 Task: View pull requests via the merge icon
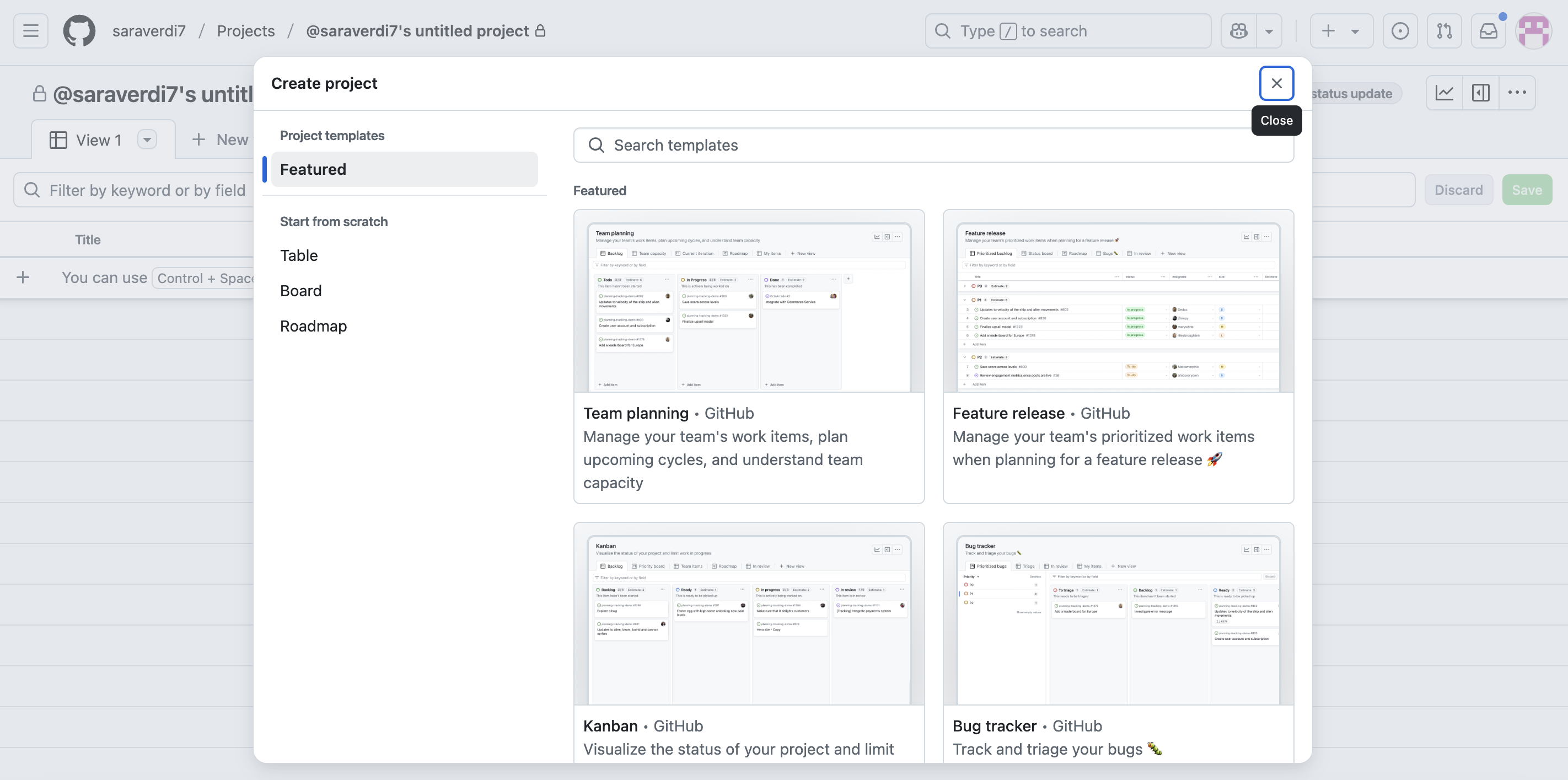pyautogui.click(x=1445, y=30)
